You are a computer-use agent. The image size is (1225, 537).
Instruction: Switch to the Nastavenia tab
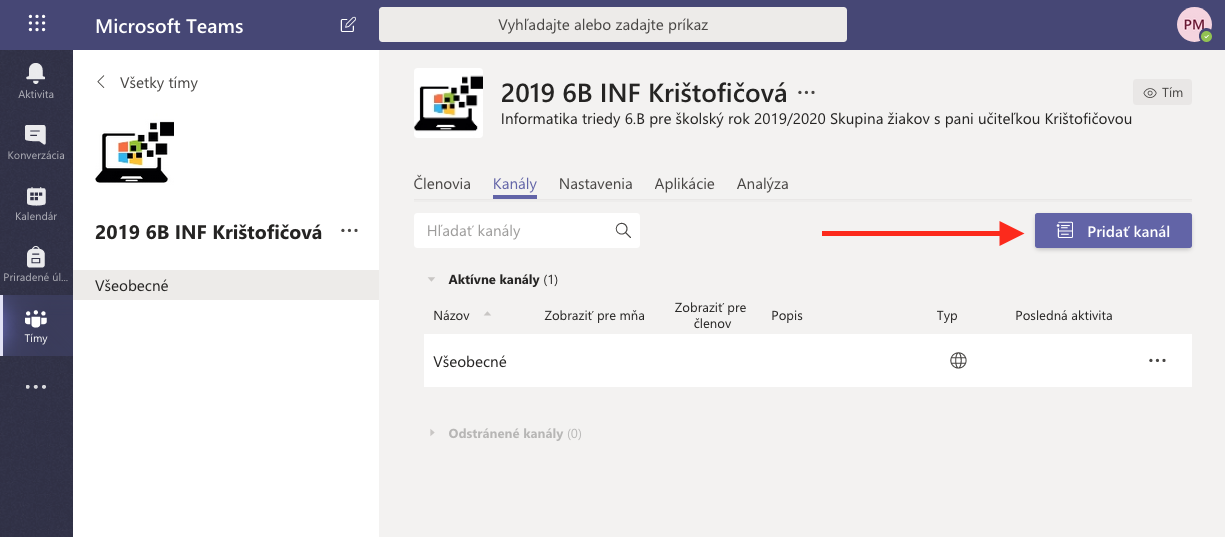click(595, 184)
